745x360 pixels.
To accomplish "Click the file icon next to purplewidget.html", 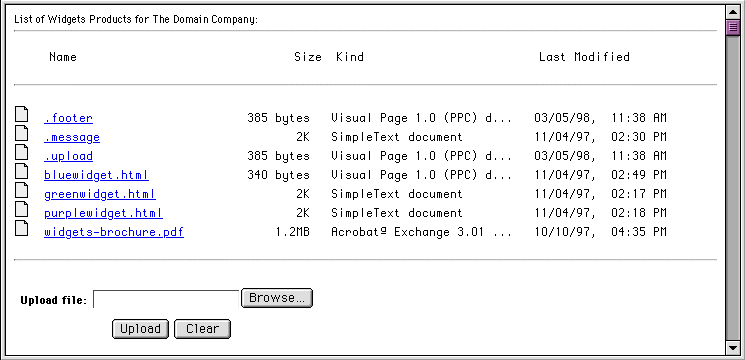I will (x=21, y=209).
